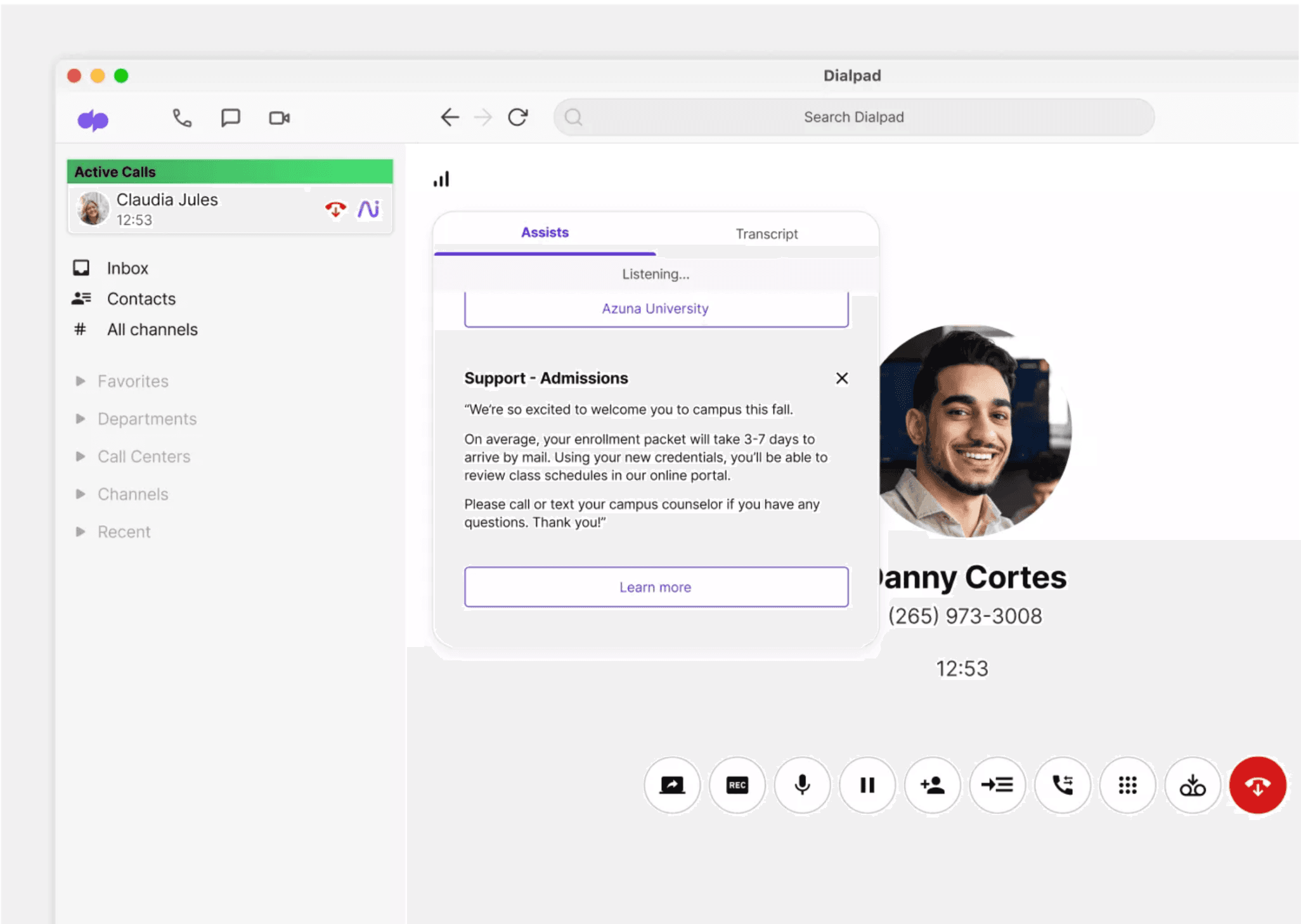Send caller to voicemail icon
The image size is (1301, 924).
[1192, 785]
